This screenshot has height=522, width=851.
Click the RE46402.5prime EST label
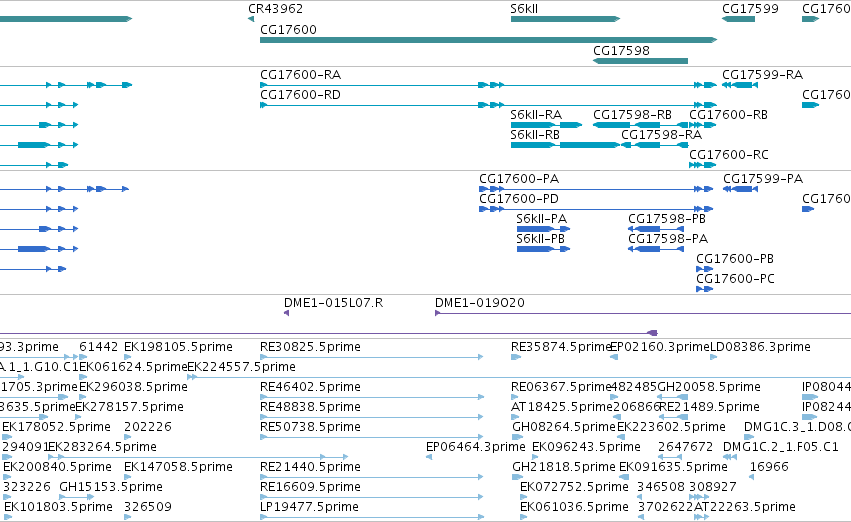(310, 387)
